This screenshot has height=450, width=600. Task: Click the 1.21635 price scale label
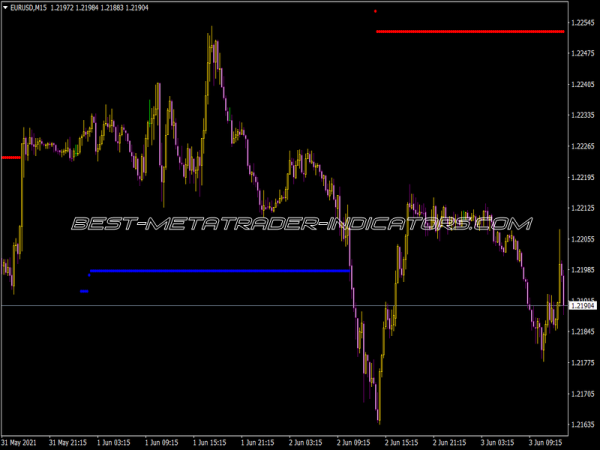(581, 425)
